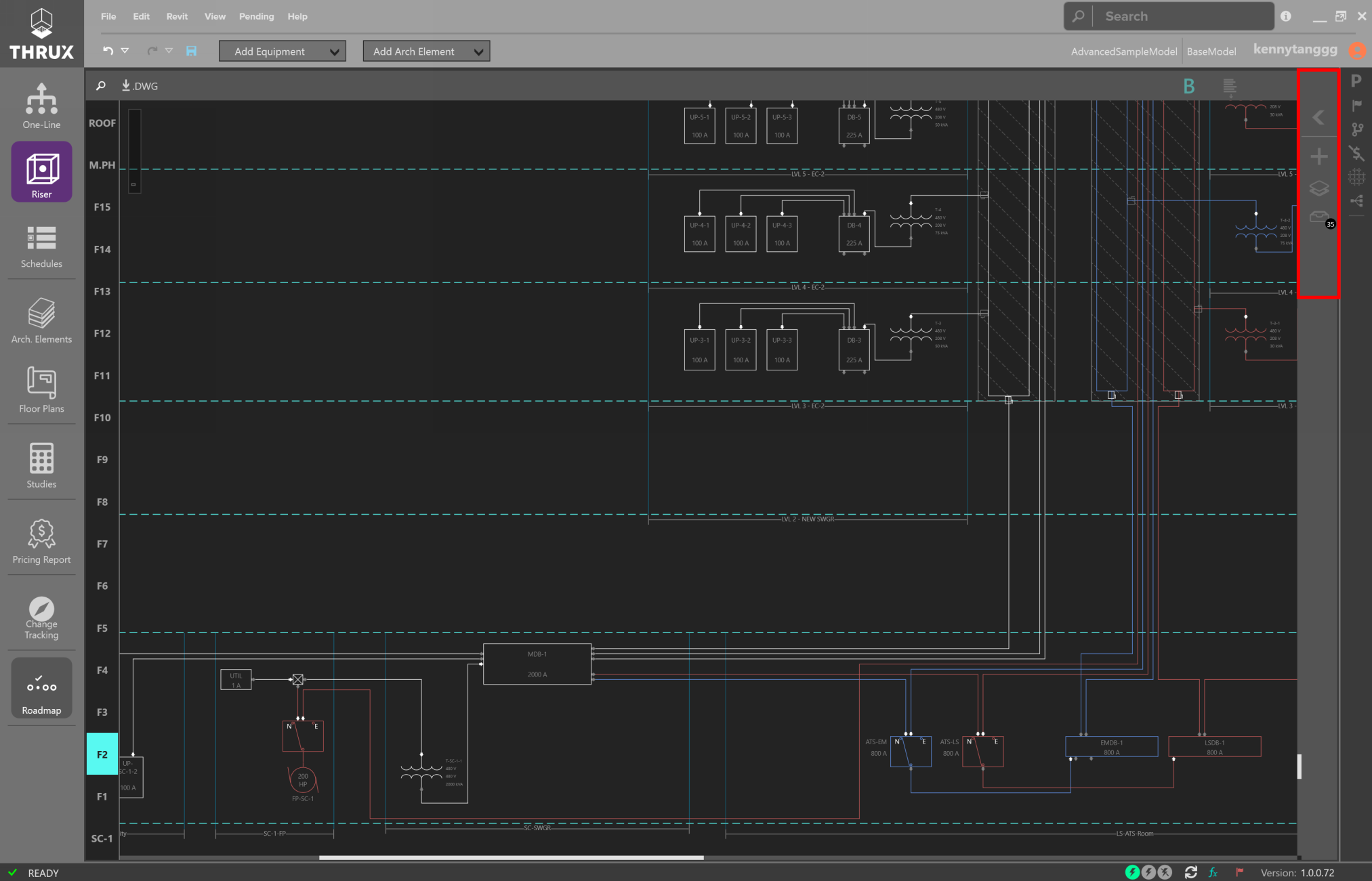Screen dimensions: 1372x881
Task: Open the Studies section
Action: click(x=41, y=465)
